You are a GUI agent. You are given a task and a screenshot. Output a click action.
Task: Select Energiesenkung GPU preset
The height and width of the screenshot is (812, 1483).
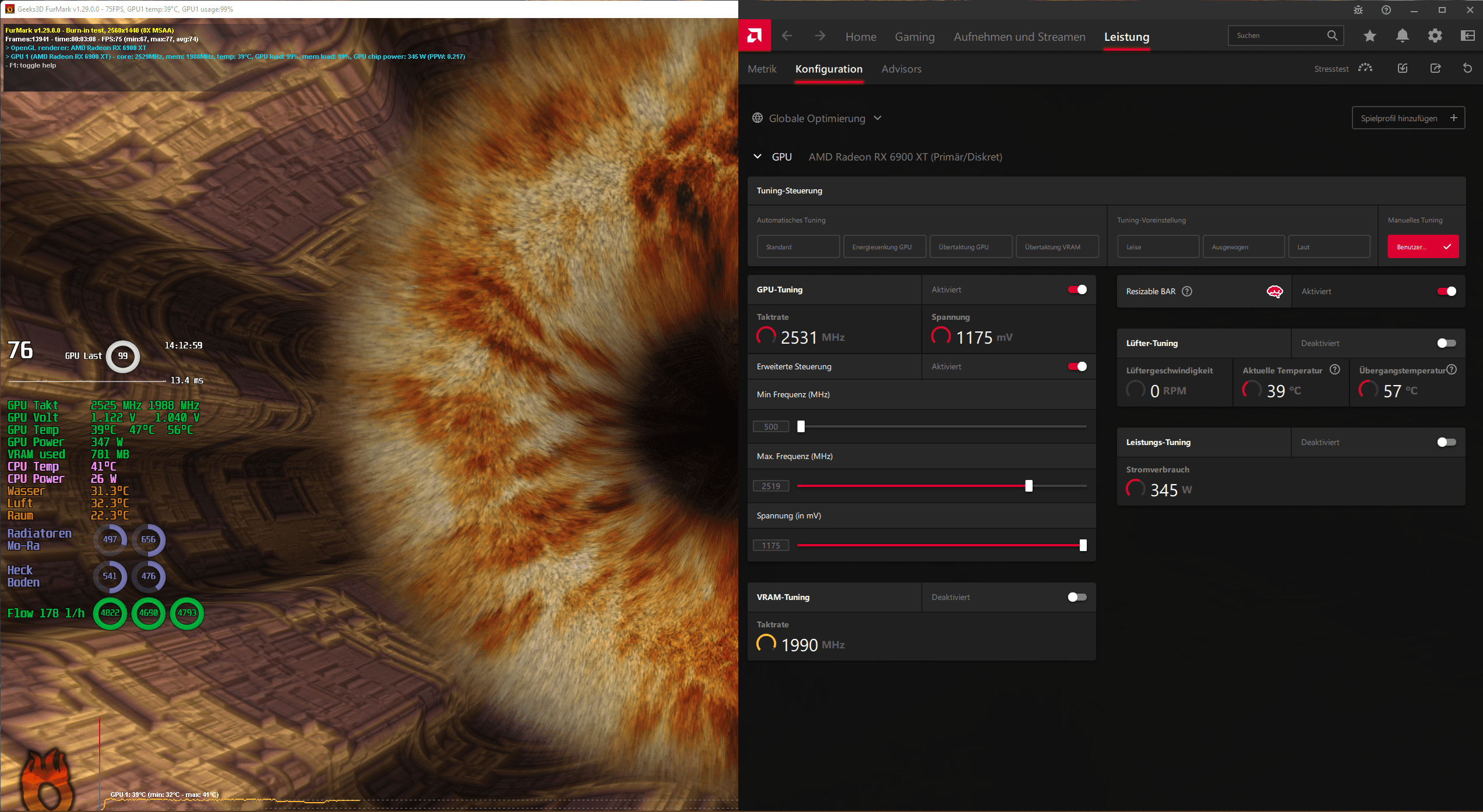tap(885, 247)
